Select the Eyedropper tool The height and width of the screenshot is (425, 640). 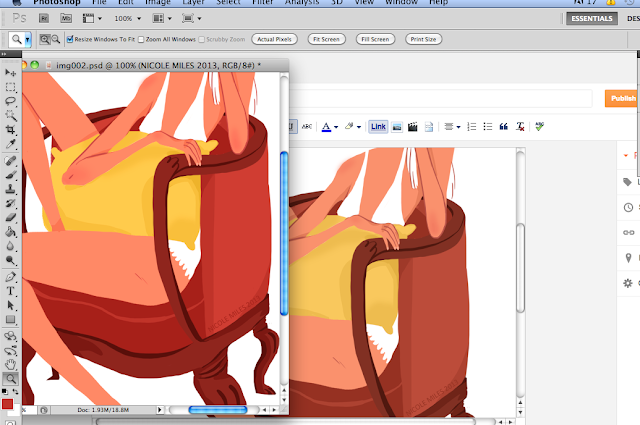pyautogui.click(x=10, y=144)
